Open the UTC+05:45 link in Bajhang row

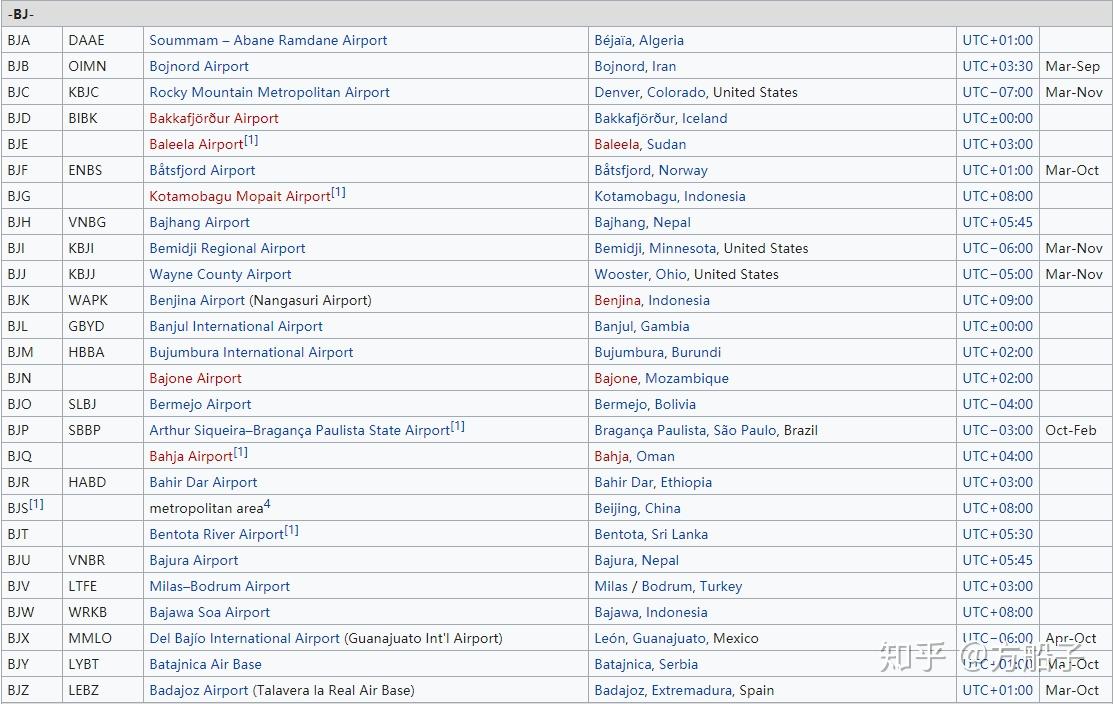(997, 222)
